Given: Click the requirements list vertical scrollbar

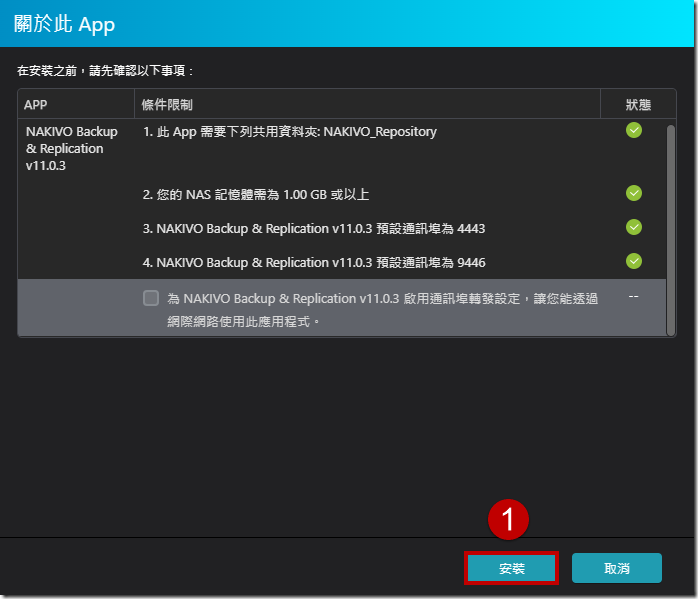Looking at the screenshot, I should point(670,230).
